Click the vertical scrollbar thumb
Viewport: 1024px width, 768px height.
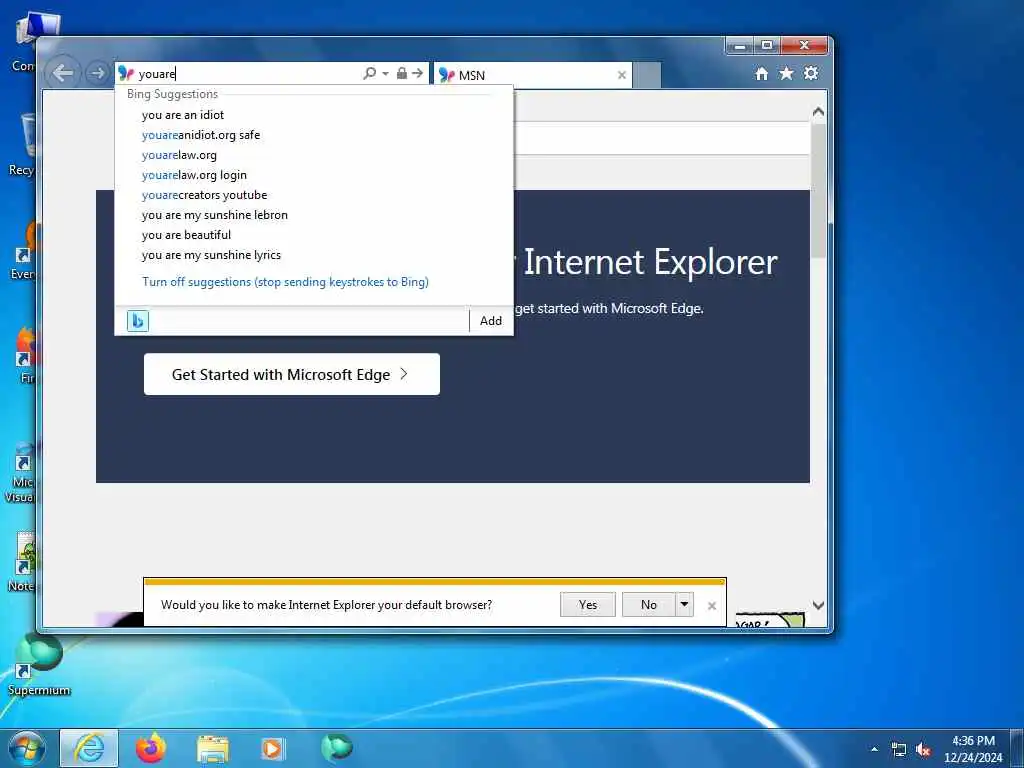click(818, 191)
